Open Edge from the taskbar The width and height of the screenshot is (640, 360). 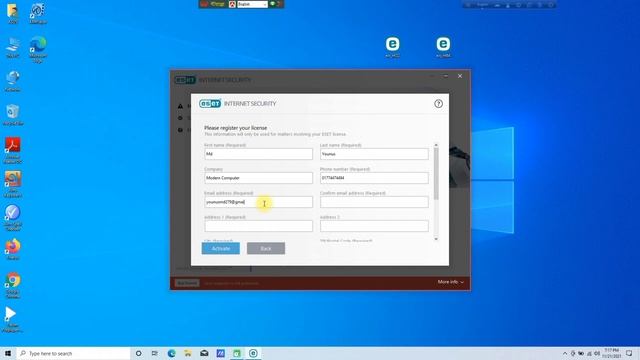pos(171,353)
